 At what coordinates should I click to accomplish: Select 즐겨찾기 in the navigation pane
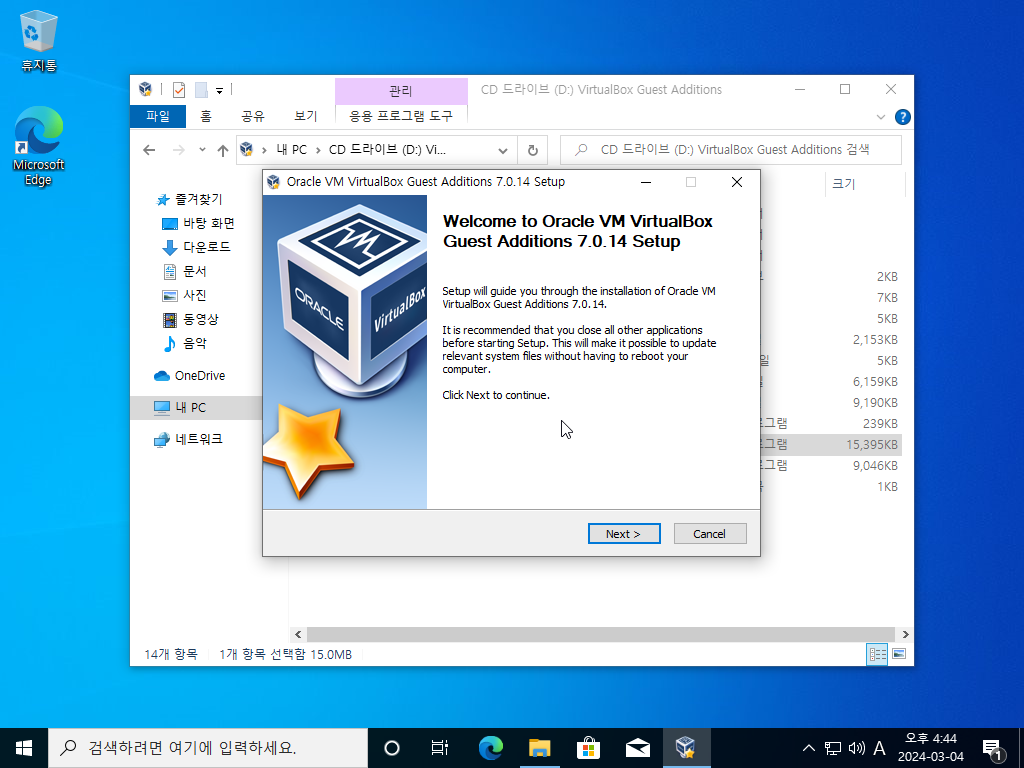189,199
